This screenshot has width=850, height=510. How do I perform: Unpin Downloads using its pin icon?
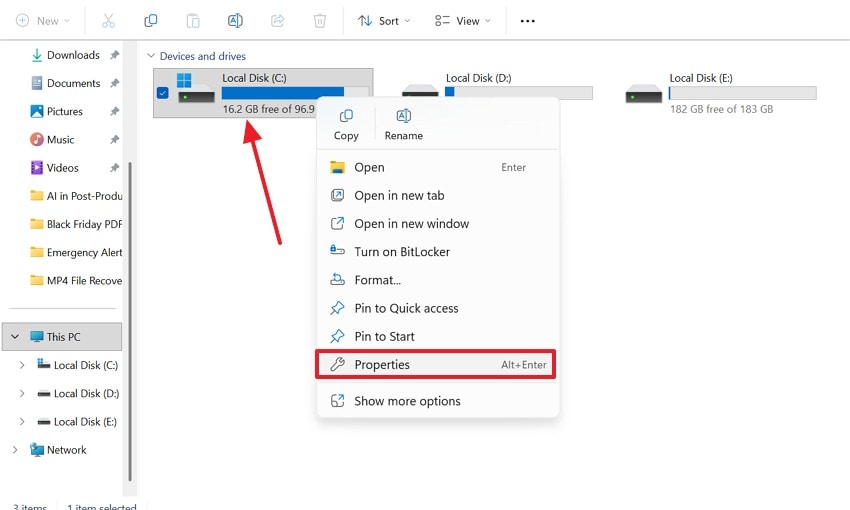click(x=114, y=55)
